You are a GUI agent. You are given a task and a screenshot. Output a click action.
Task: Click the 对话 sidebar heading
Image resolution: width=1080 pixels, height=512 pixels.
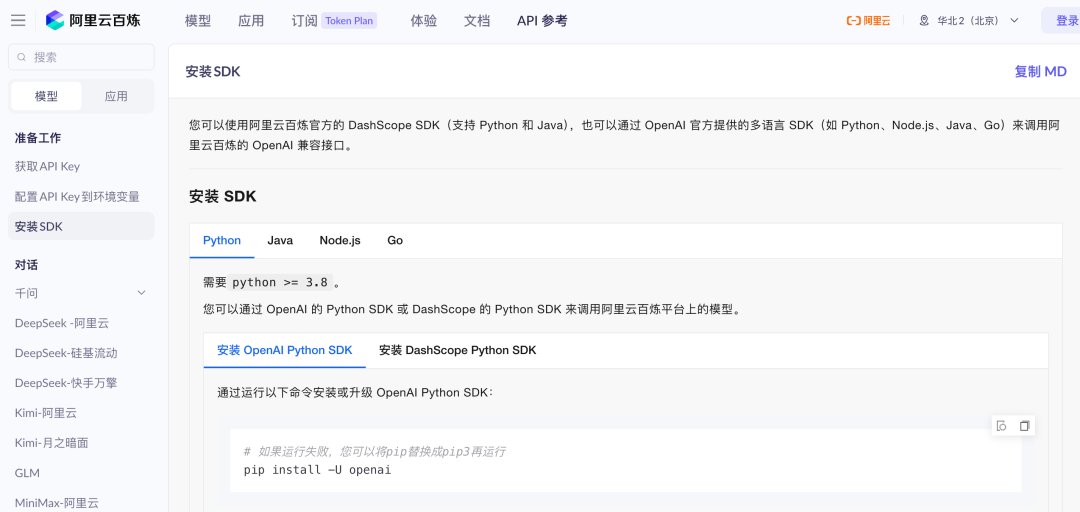pyautogui.click(x=26, y=265)
